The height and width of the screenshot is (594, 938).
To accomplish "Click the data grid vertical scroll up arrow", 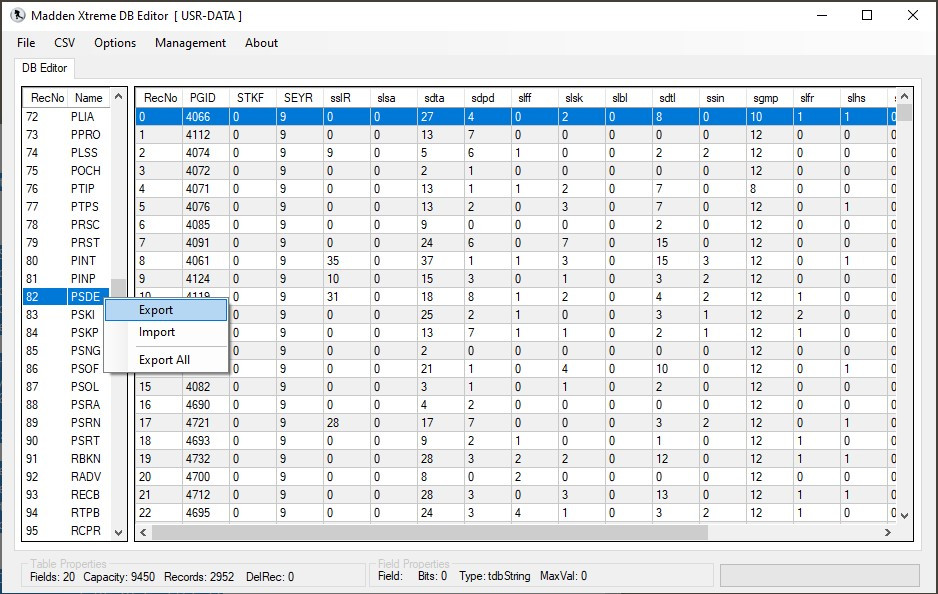I will pyautogui.click(x=904, y=96).
